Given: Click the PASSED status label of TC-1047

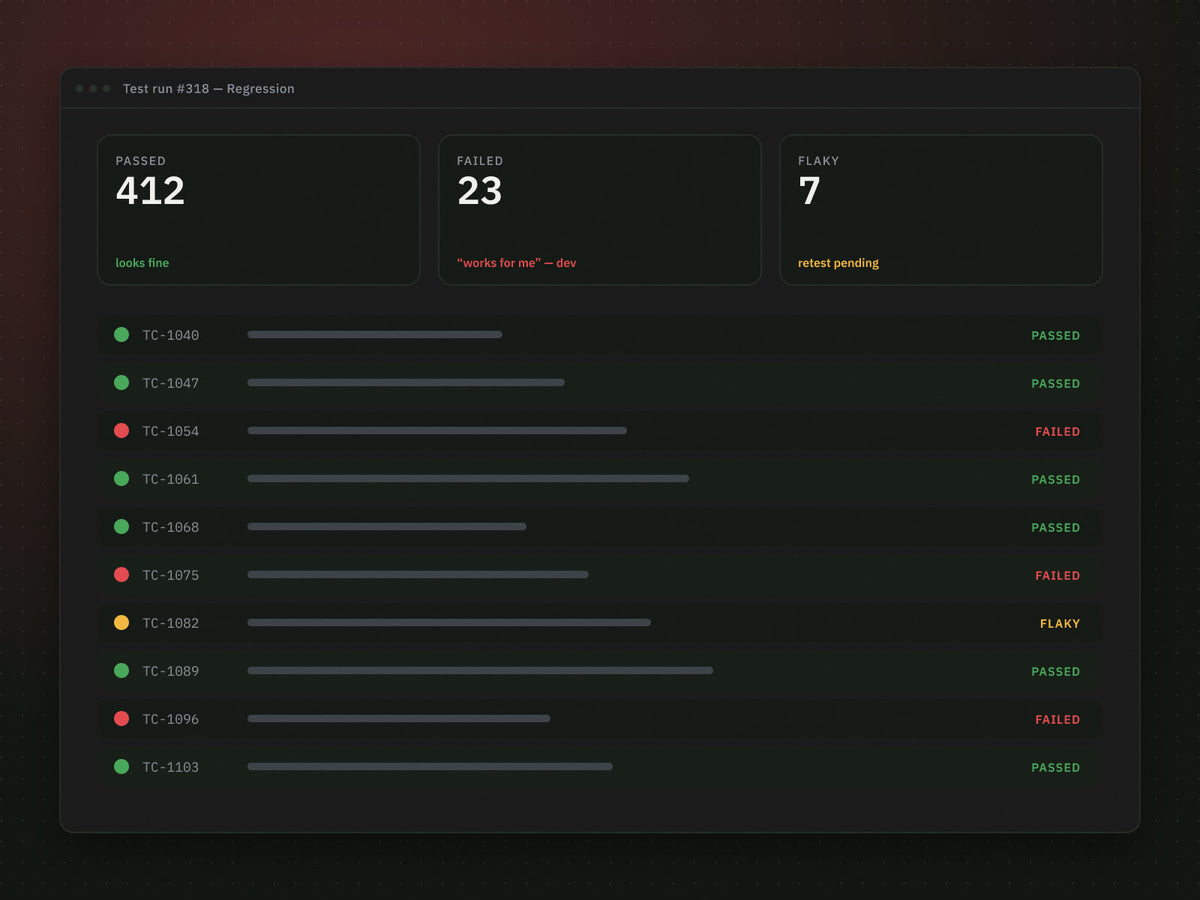Looking at the screenshot, I should tap(1056, 384).
